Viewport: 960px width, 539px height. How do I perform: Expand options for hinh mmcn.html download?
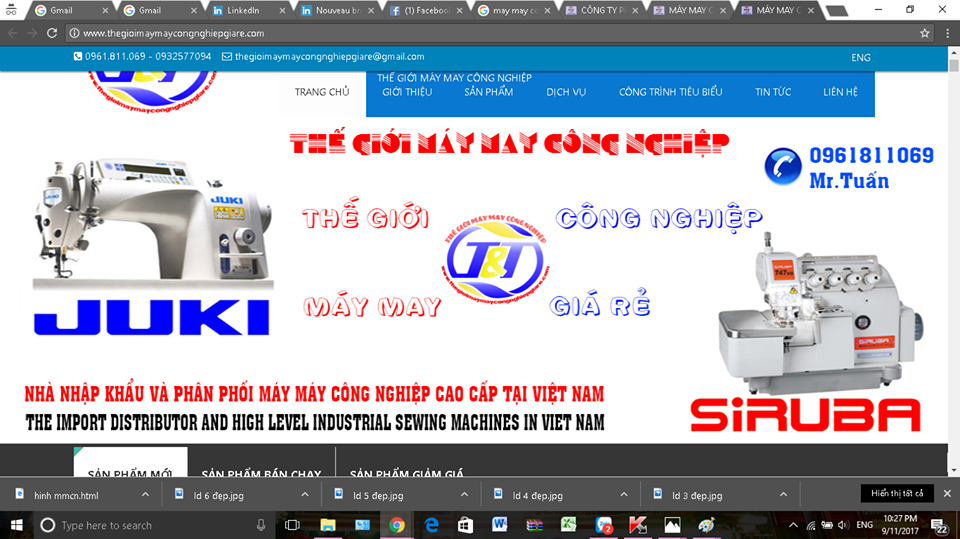145,494
